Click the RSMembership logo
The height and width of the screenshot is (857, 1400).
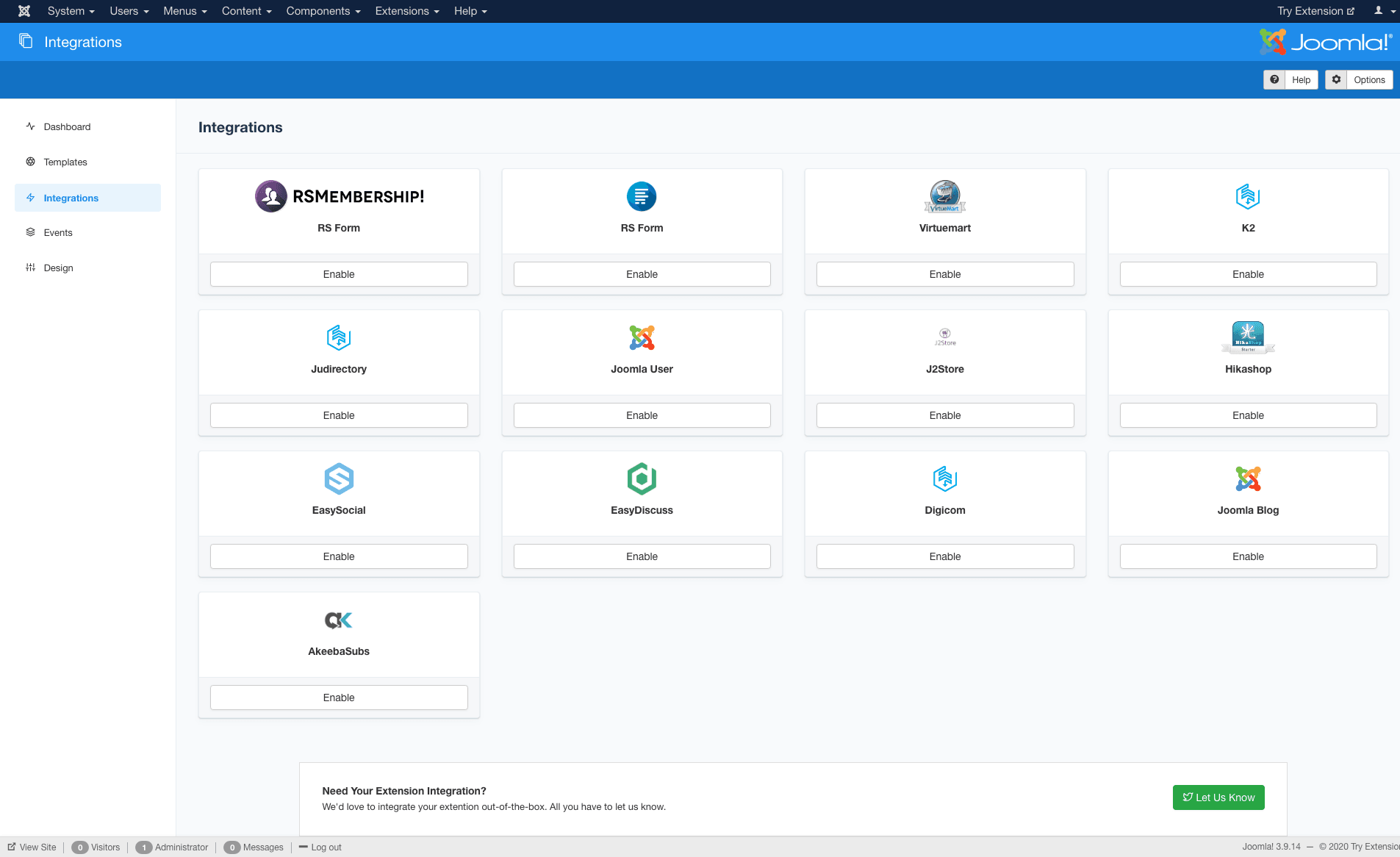[x=339, y=196]
